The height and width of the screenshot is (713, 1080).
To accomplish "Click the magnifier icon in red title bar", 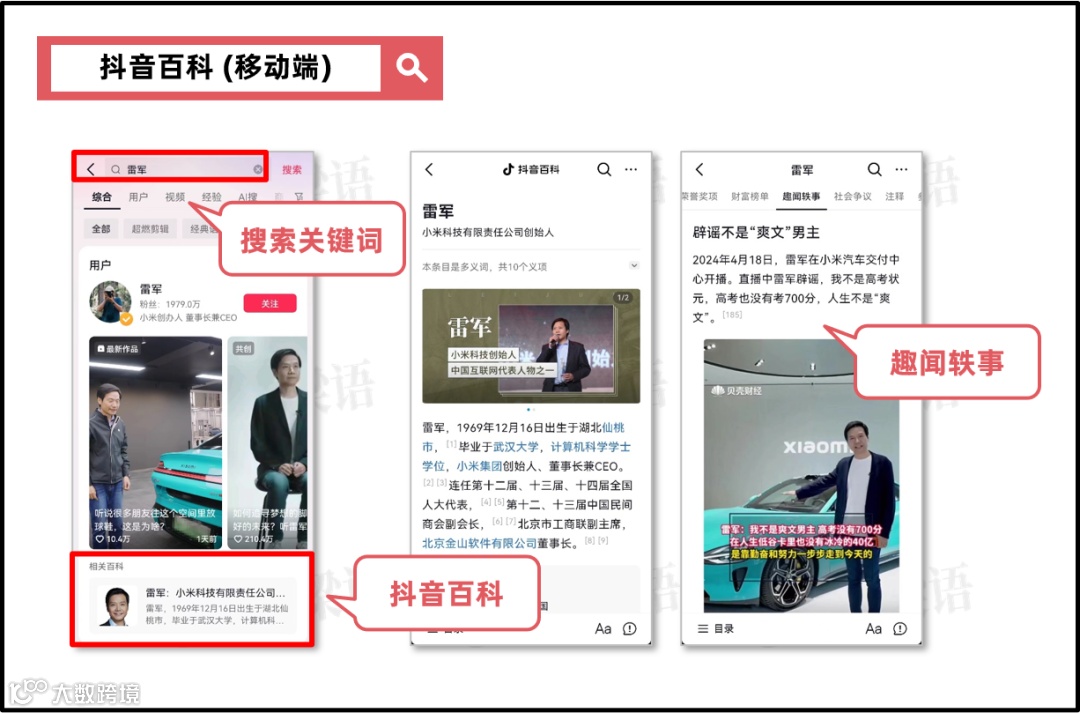I will coord(411,68).
